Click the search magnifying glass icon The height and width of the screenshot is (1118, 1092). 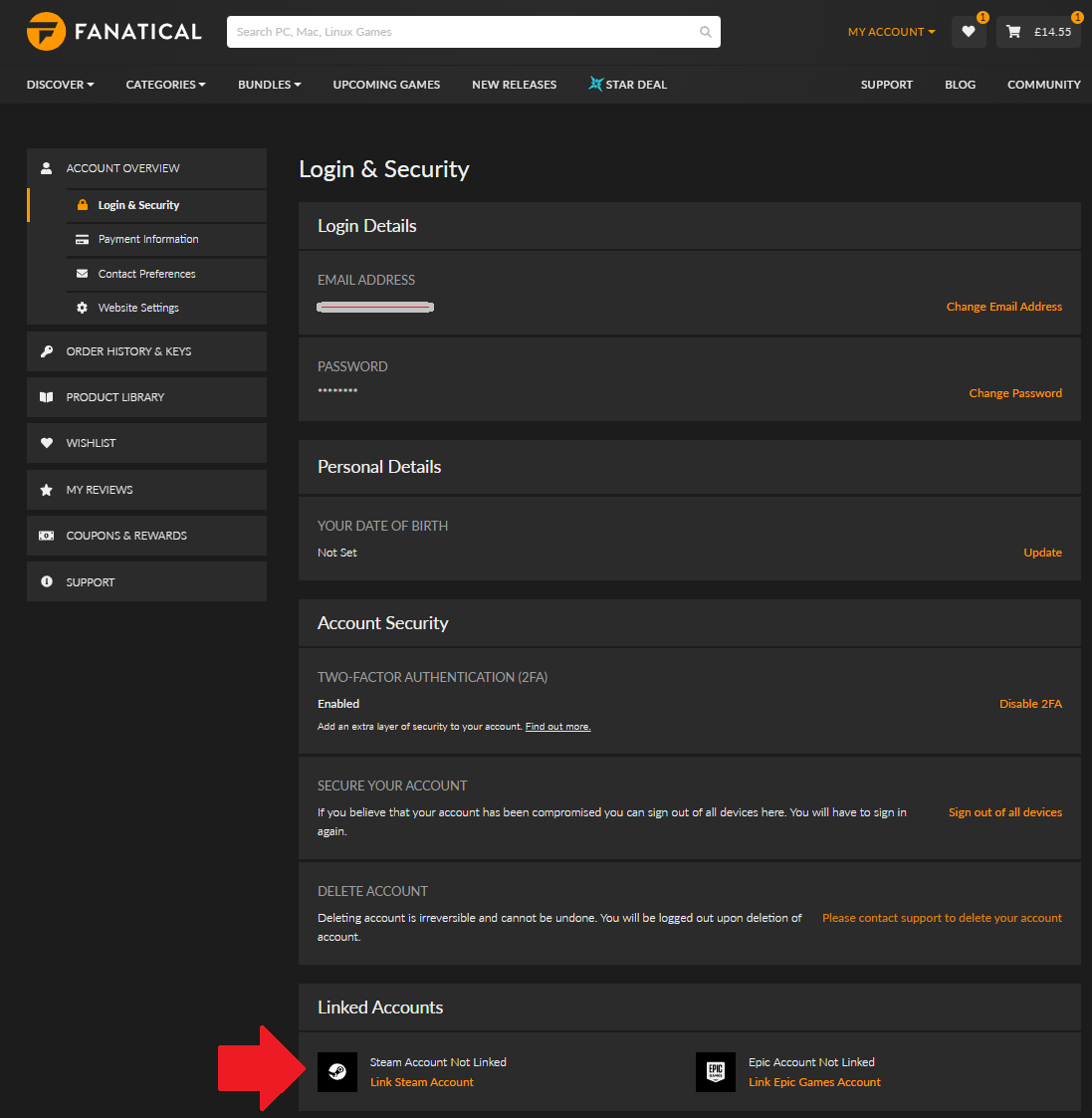pos(705,32)
